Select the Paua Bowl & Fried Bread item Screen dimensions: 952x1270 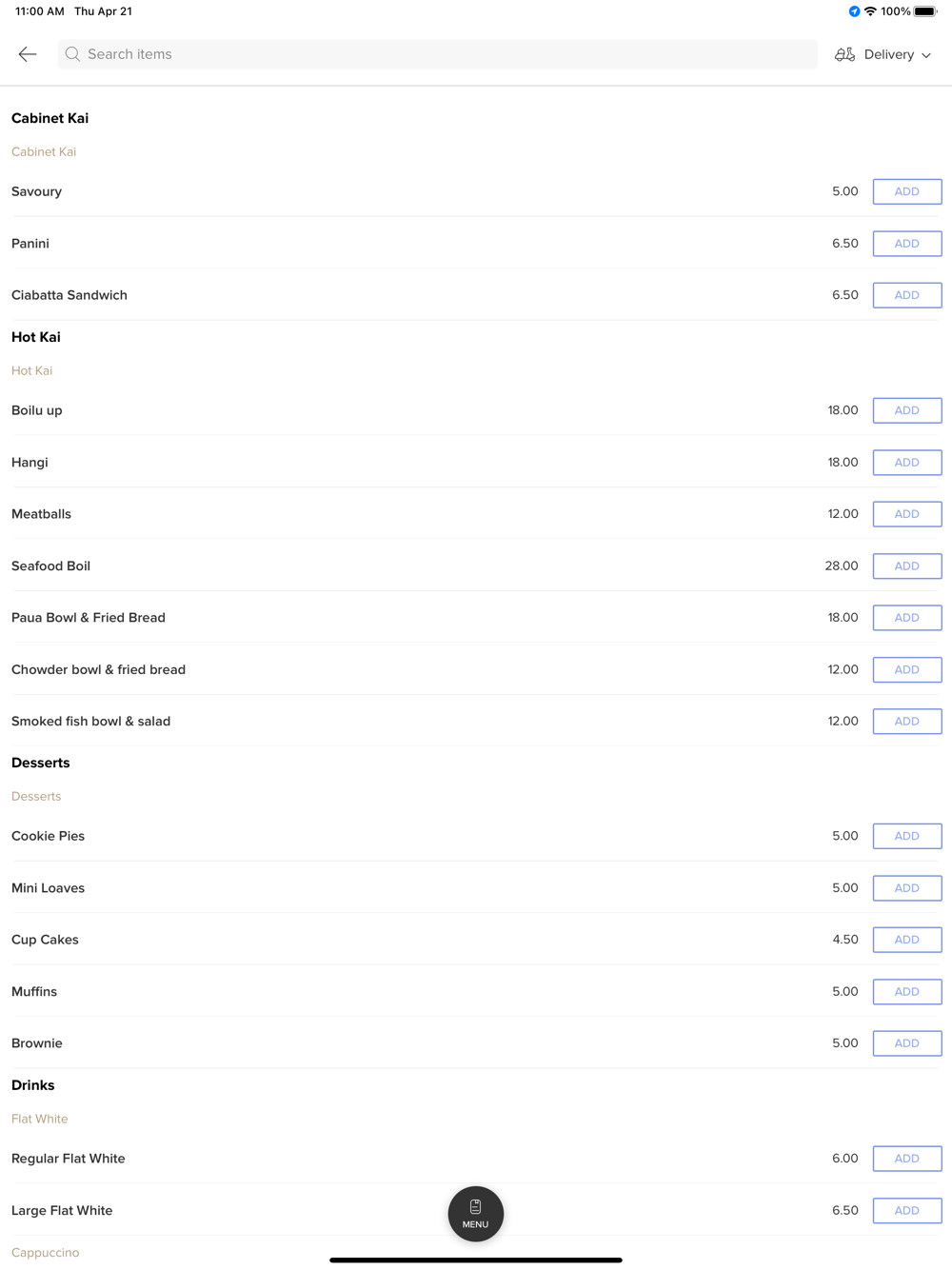tap(89, 618)
